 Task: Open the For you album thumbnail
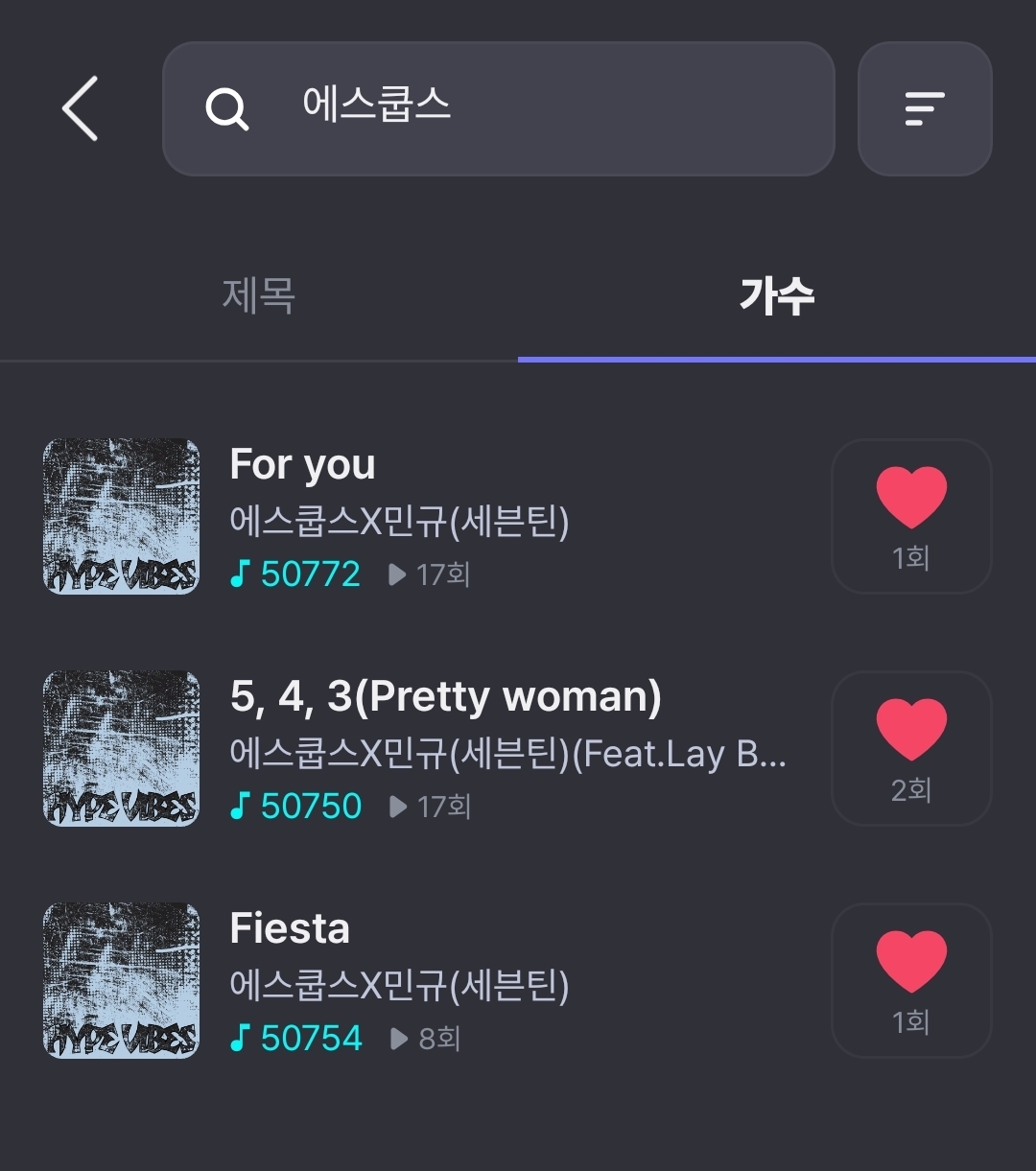point(122,517)
